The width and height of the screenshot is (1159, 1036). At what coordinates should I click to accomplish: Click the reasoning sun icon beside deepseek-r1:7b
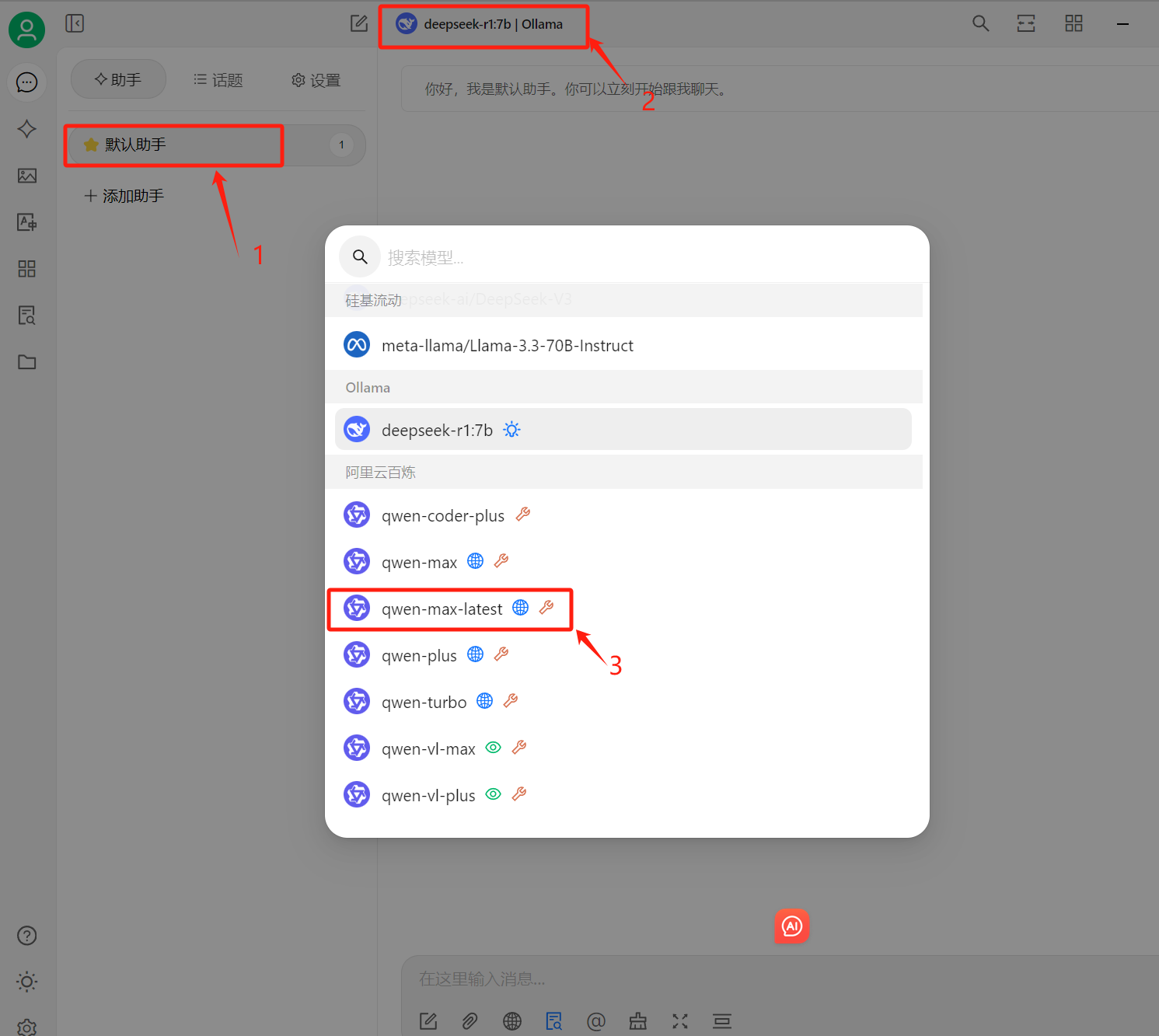(x=511, y=429)
